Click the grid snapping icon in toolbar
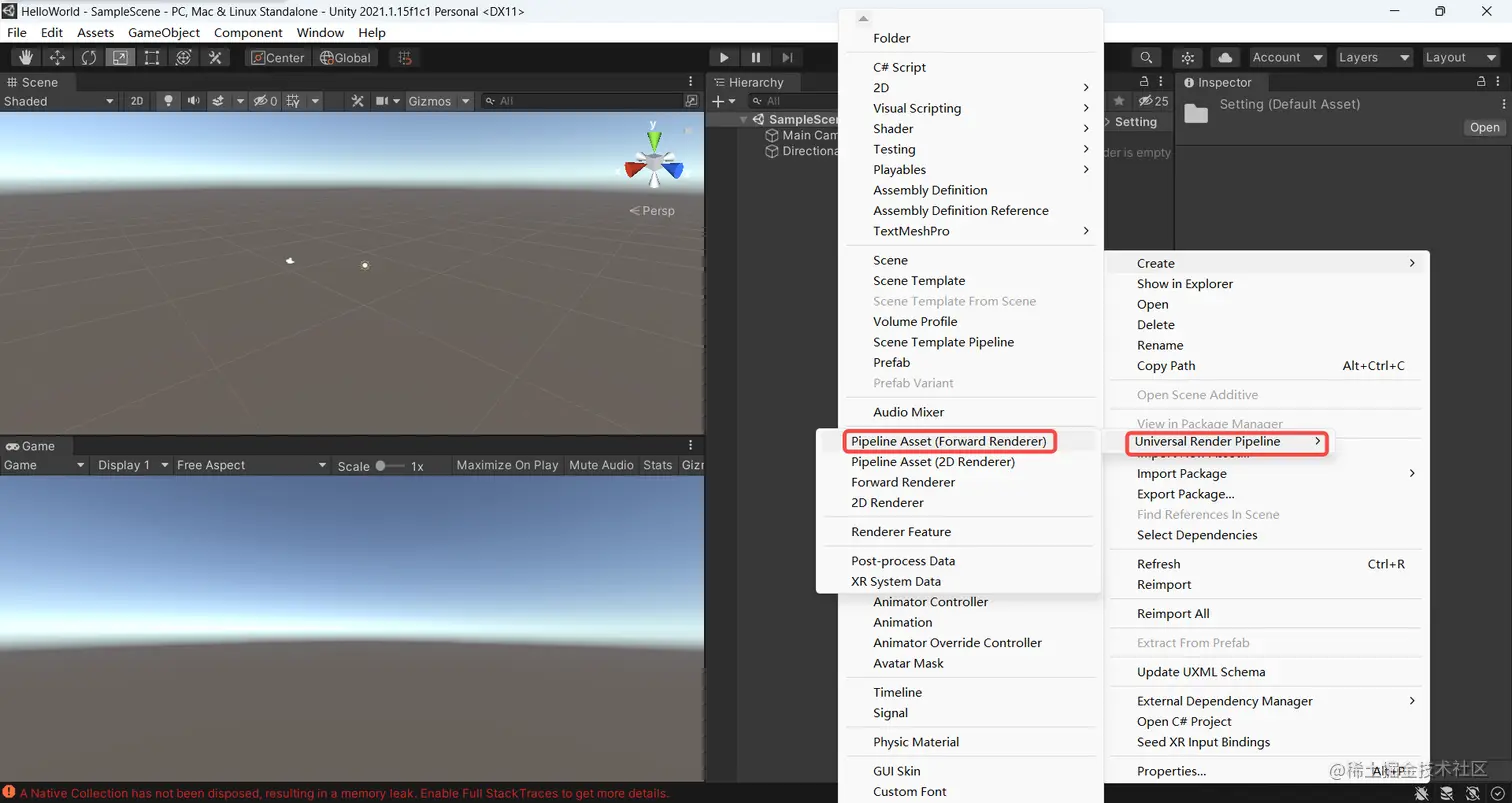 coord(404,57)
